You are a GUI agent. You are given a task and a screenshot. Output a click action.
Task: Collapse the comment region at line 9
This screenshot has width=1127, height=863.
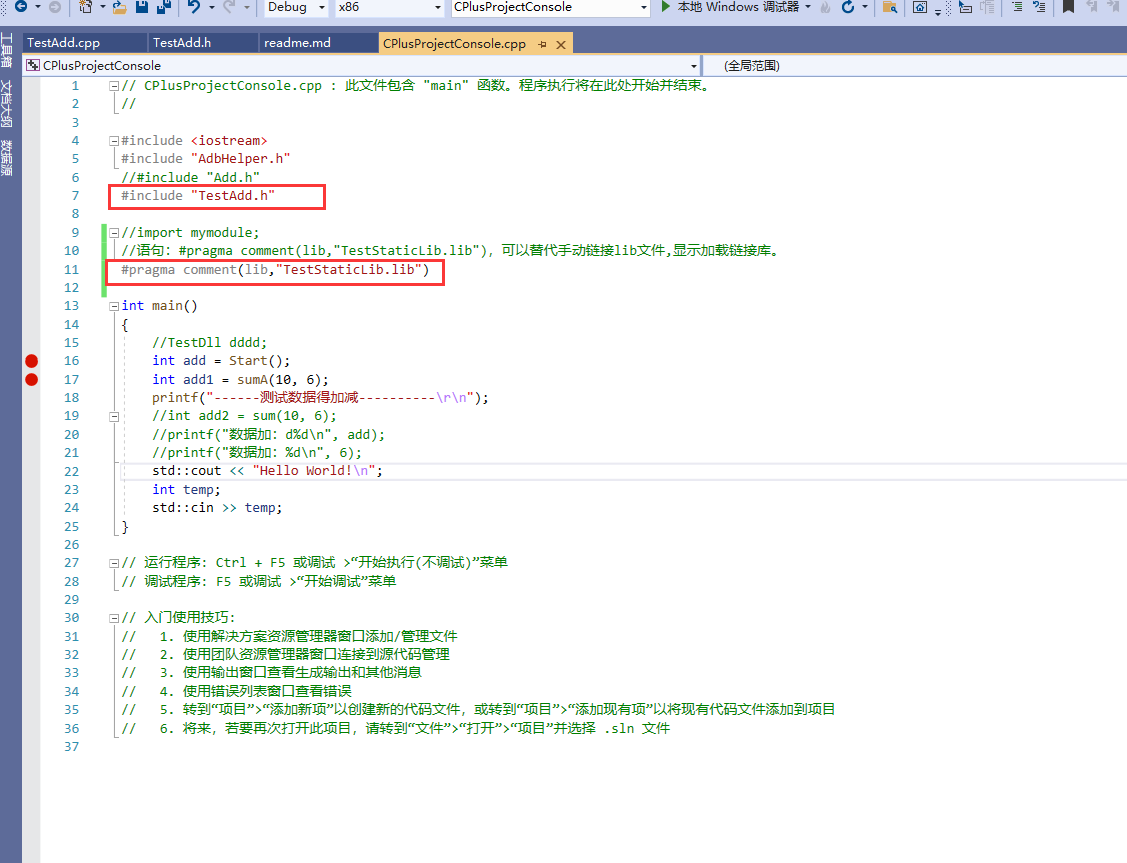[x=114, y=233]
